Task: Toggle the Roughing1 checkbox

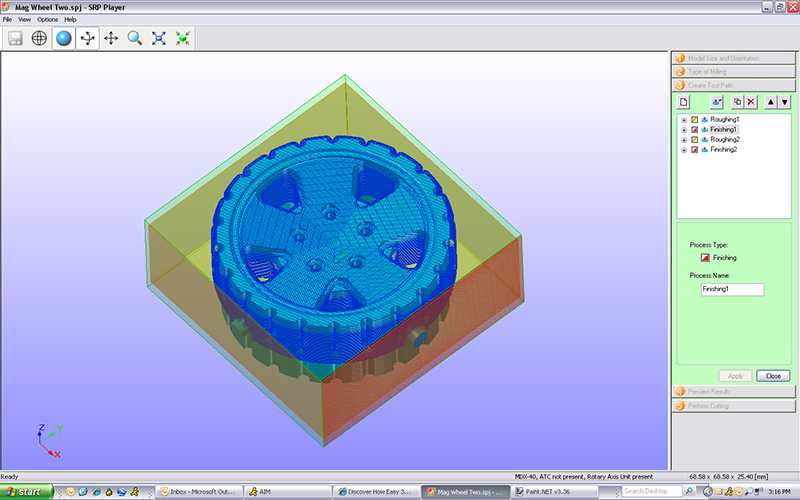Action: click(x=695, y=120)
